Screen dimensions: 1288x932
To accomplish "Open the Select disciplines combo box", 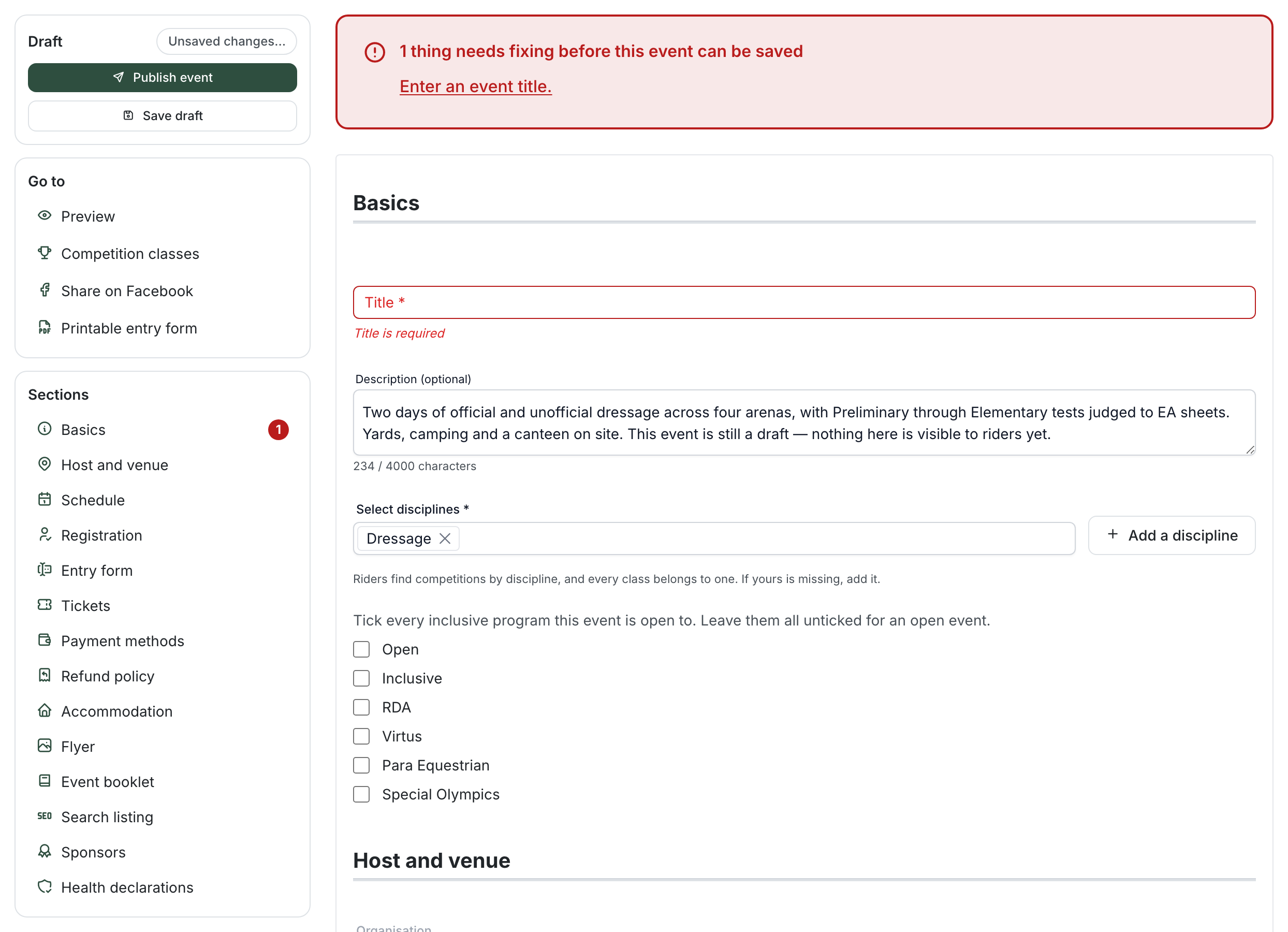I will click(714, 538).
